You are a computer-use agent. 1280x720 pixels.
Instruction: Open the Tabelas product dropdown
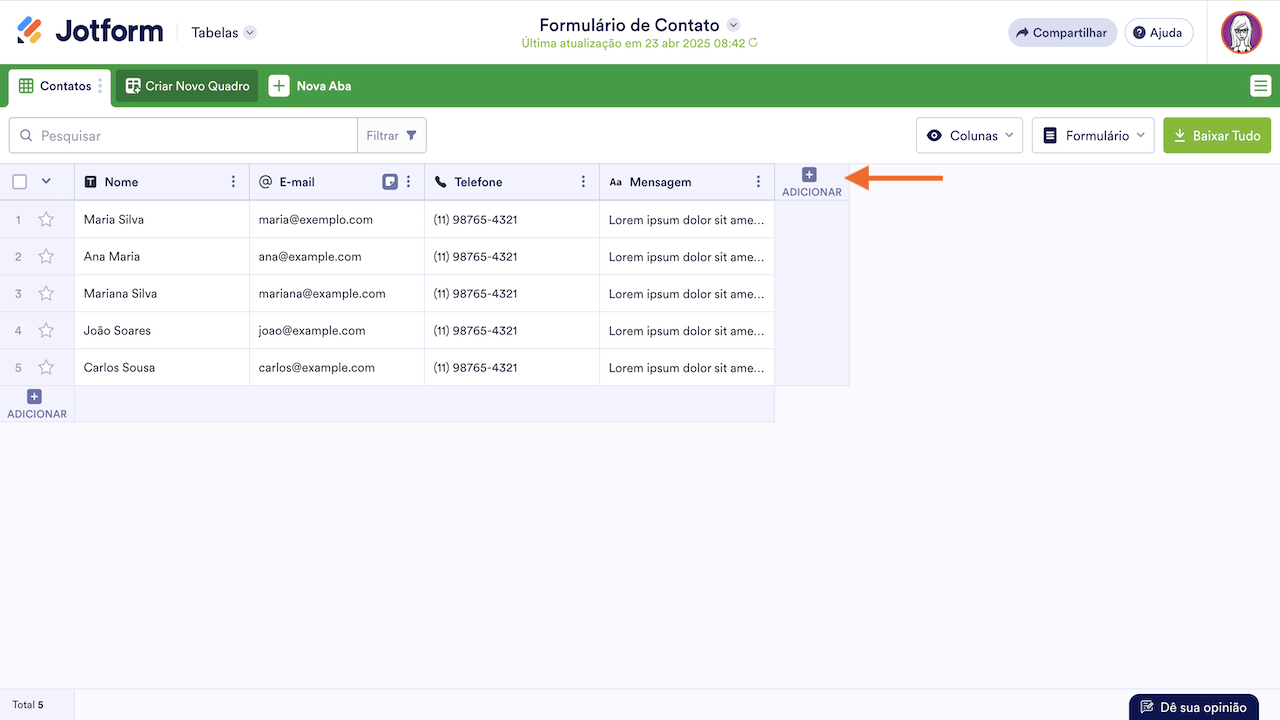point(224,32)
